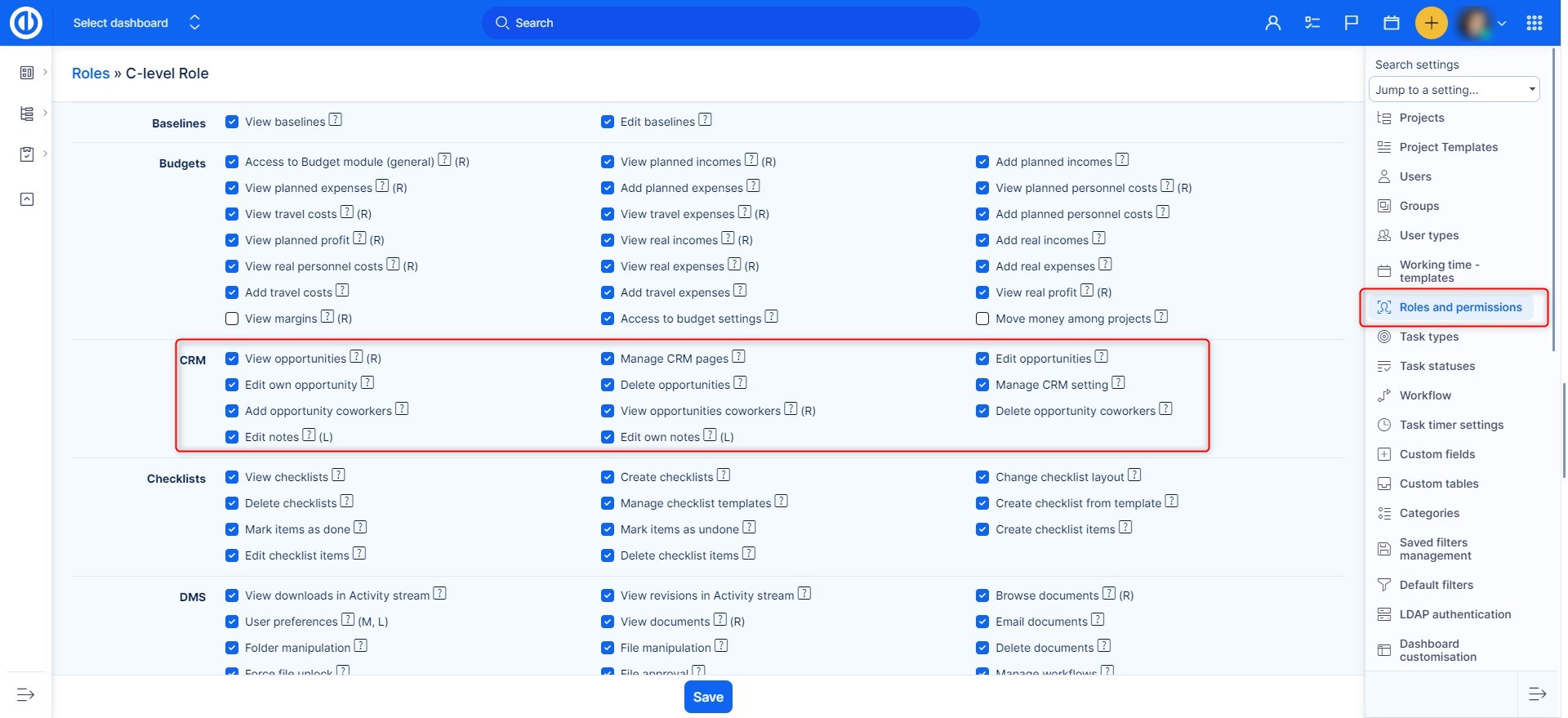This screenshot has width=1568, height=718.
Task: Click help icon next to View baselines
Action: 335,120
